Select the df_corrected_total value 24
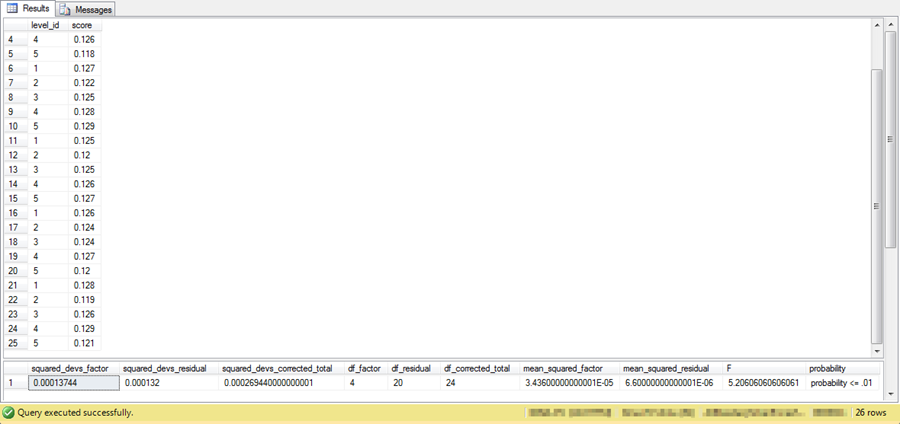This screenshot has height=424, width=900. tap(480, 383)
